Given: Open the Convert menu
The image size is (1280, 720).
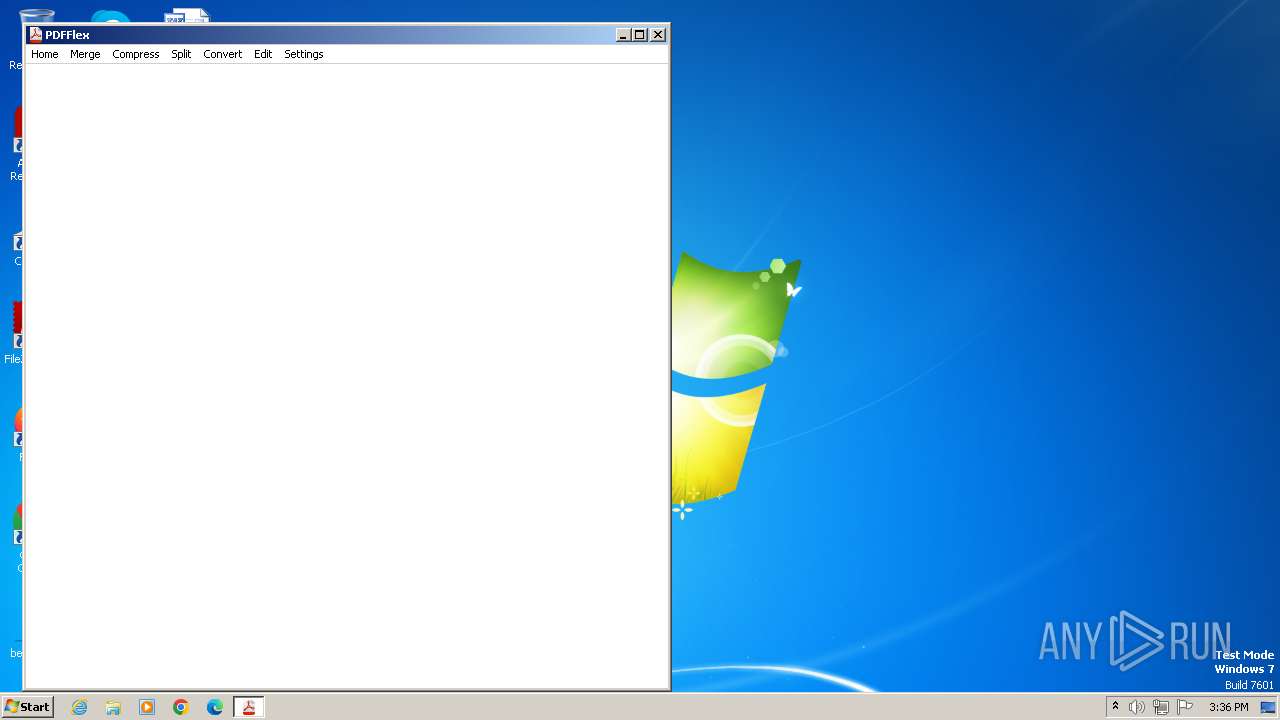Looking at the screenshot, I should [223, 54].
